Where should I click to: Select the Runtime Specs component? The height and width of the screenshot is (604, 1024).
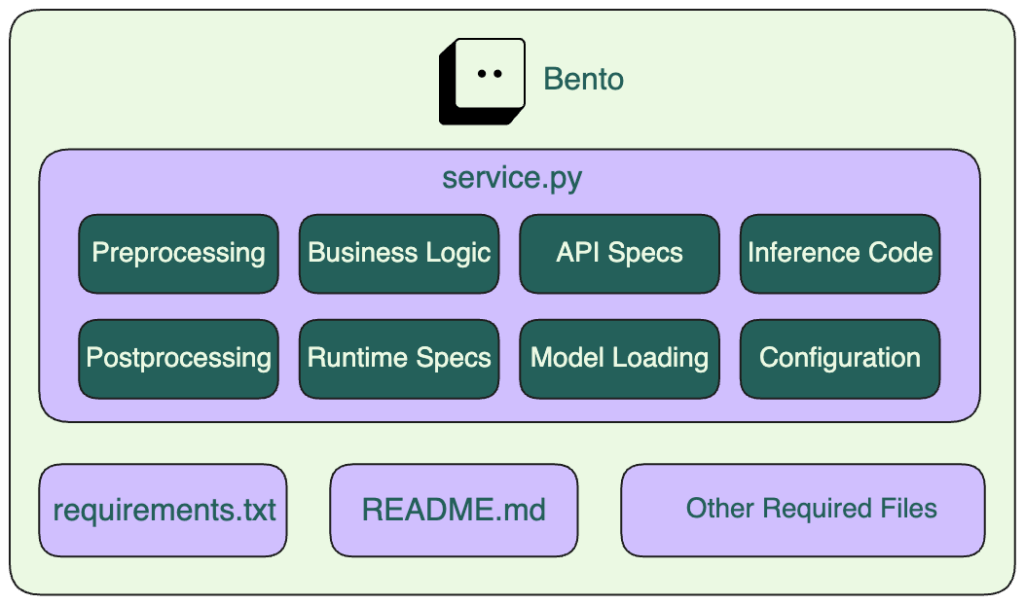pos(399,357)
